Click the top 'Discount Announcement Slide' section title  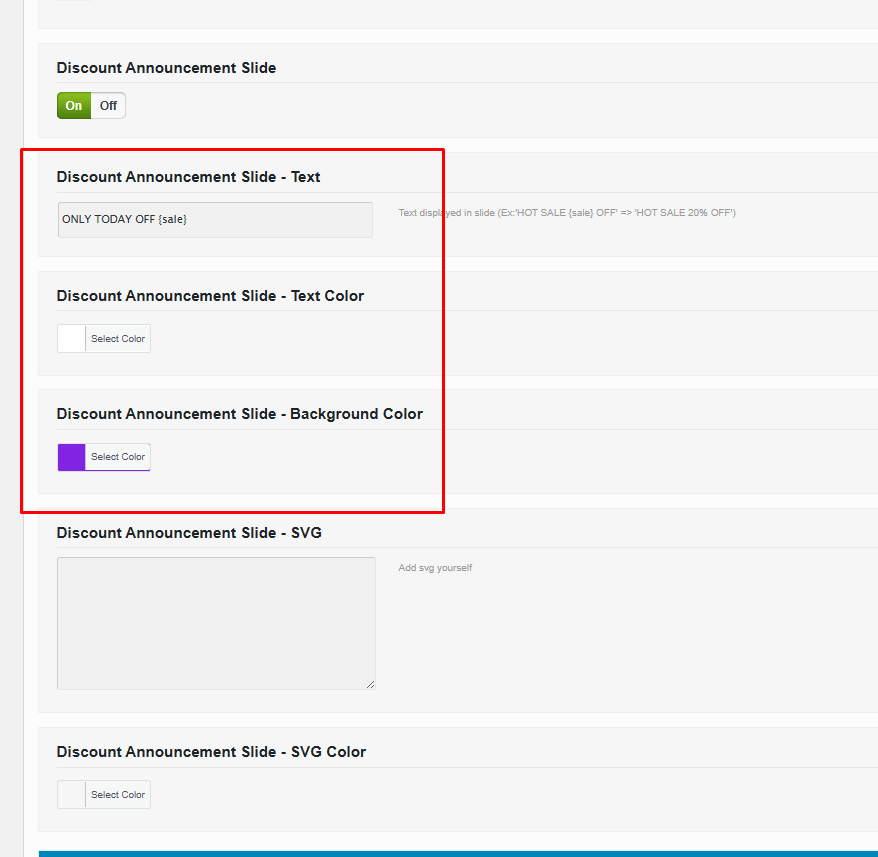pos(166,68)
